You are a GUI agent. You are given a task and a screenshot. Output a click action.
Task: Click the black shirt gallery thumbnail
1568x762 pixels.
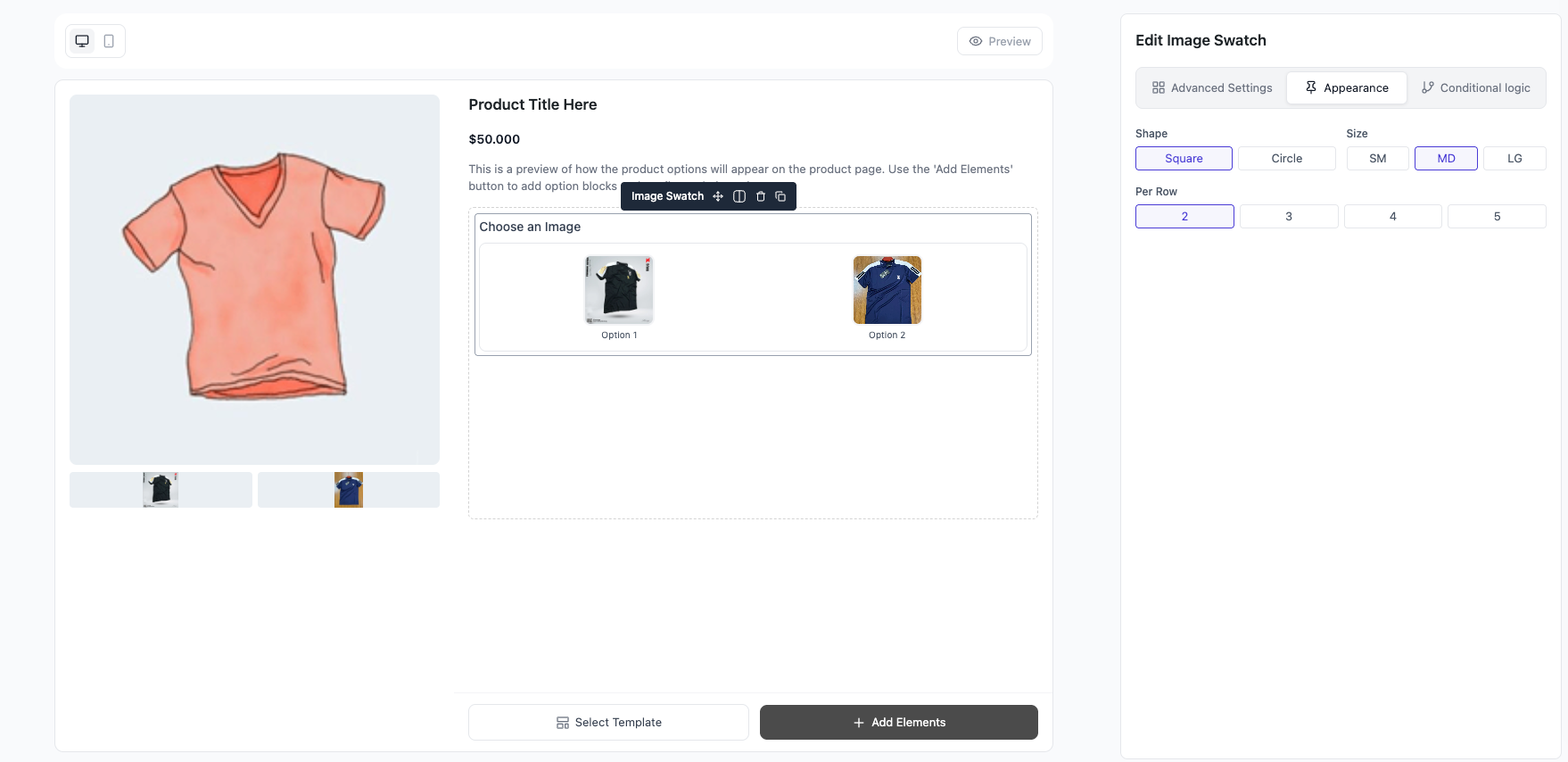(161, 490)
